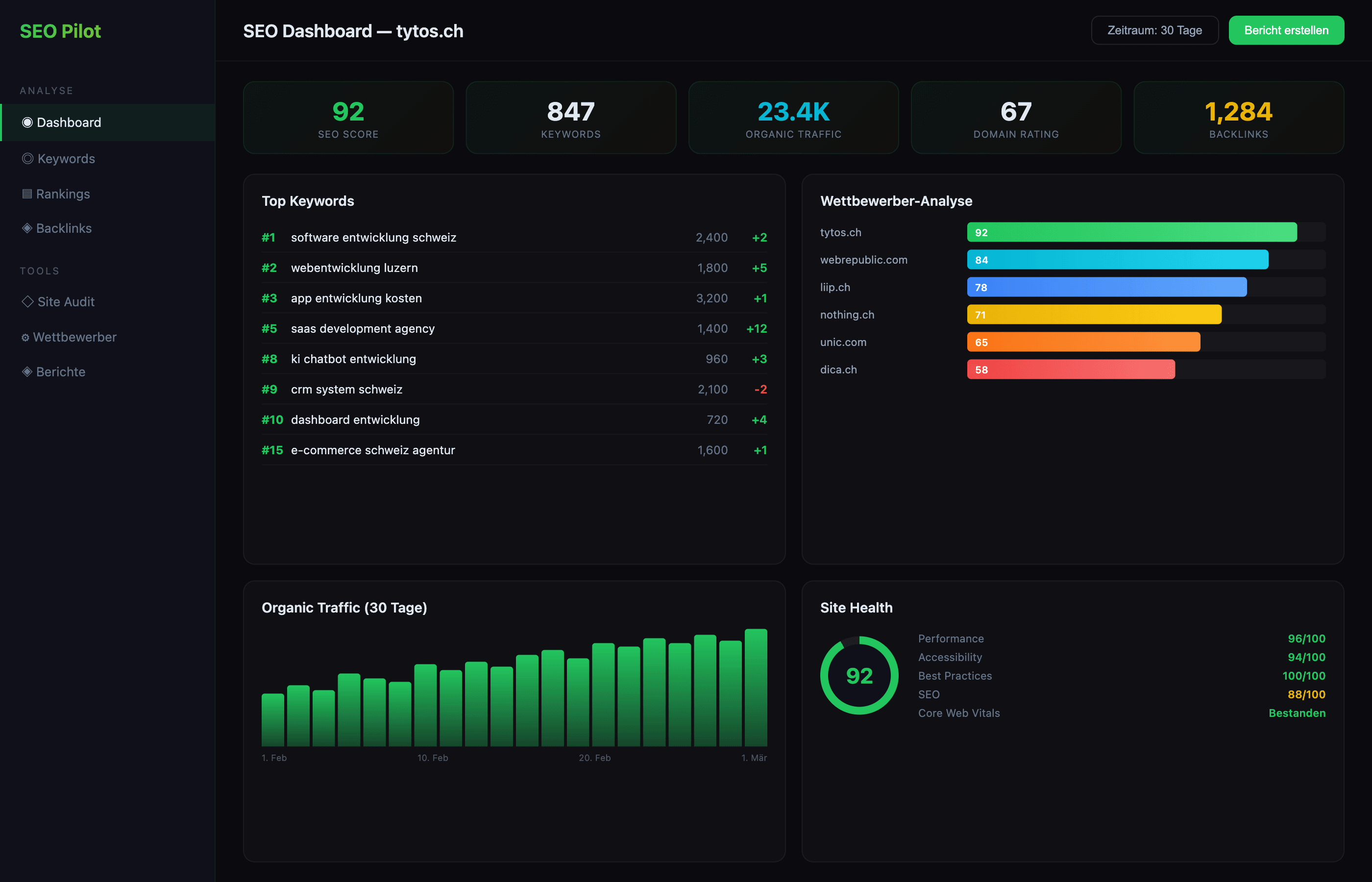Select the SEO Score 92 card
The width and height of the screenshot is (1372, 882).
click(347, 118)
